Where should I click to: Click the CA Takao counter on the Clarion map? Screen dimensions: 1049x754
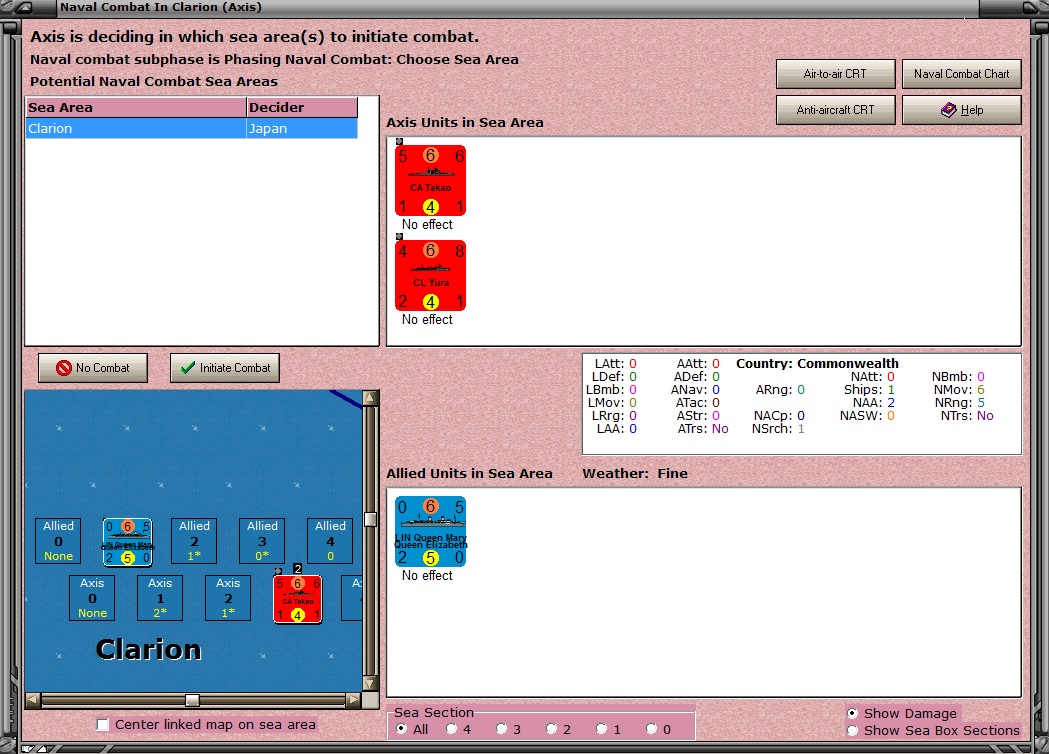click(298, 599)
